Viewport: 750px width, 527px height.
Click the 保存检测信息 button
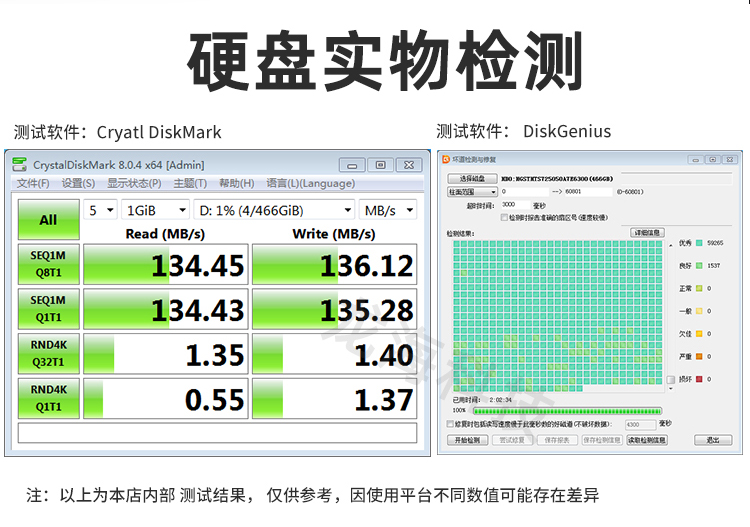(601, 440)
